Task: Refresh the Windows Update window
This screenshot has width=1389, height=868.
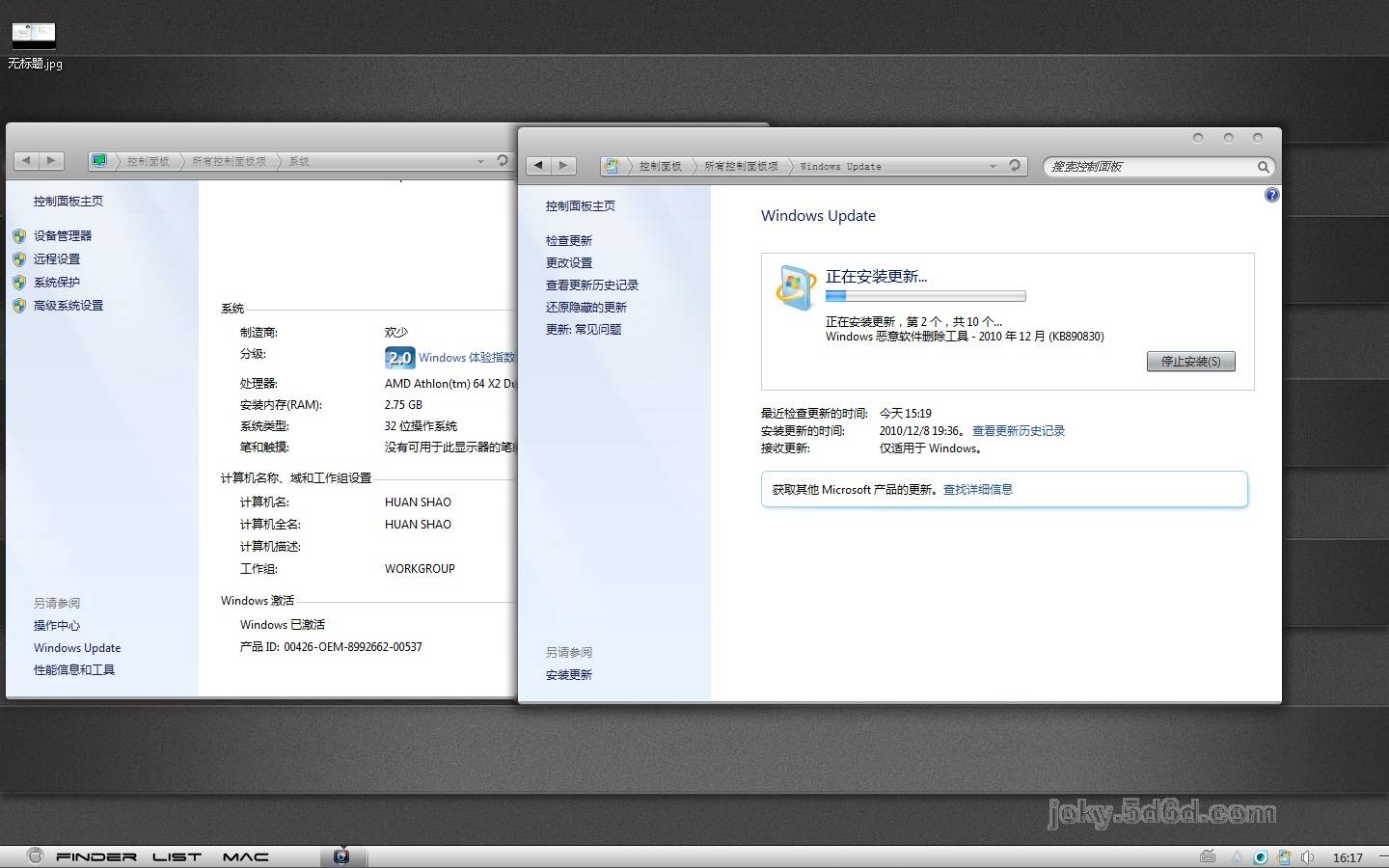Action: tap(1015, 166)
